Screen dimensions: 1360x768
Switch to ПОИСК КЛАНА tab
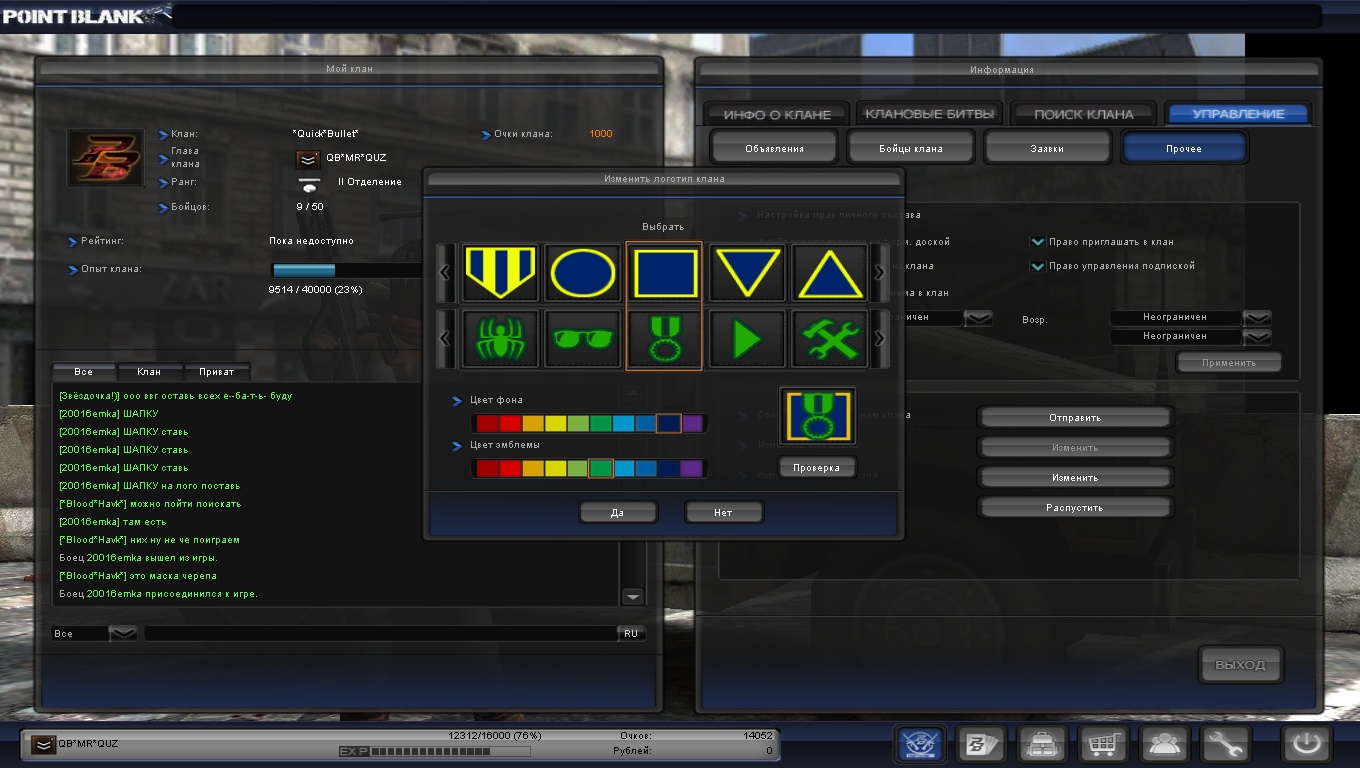pos(1083,114)
